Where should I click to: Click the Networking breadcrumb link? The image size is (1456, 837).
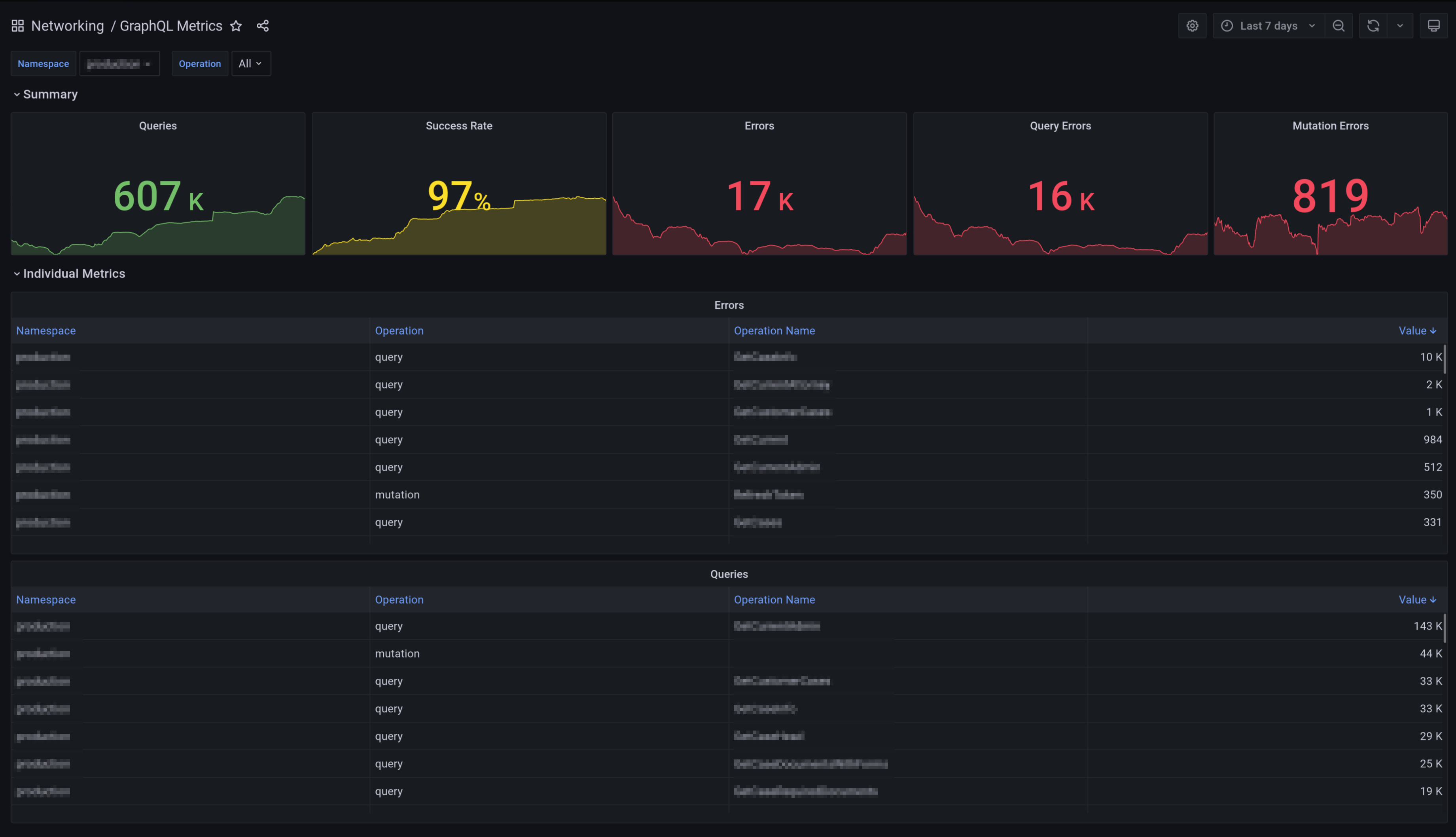tap(67, 26)
